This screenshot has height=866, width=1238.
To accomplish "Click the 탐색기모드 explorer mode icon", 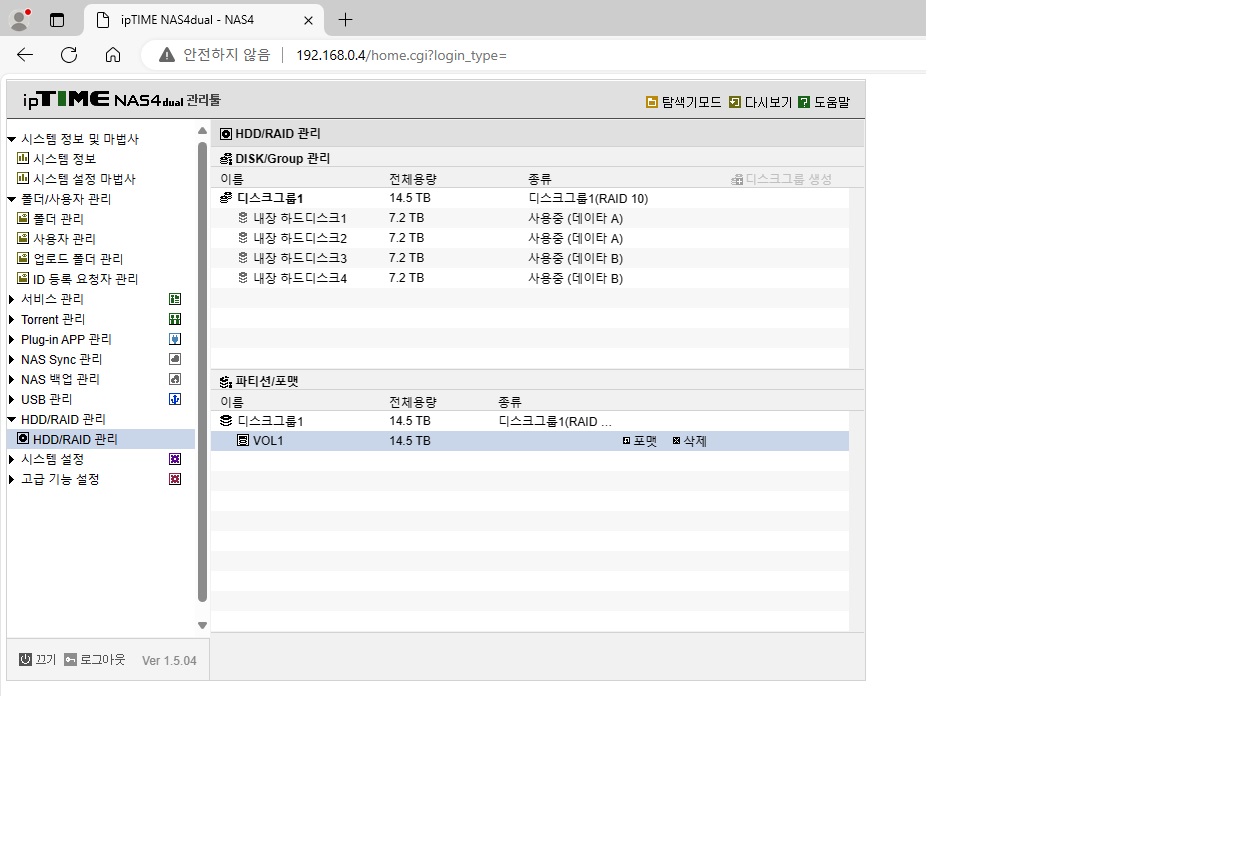I will [x=652, y=102].
